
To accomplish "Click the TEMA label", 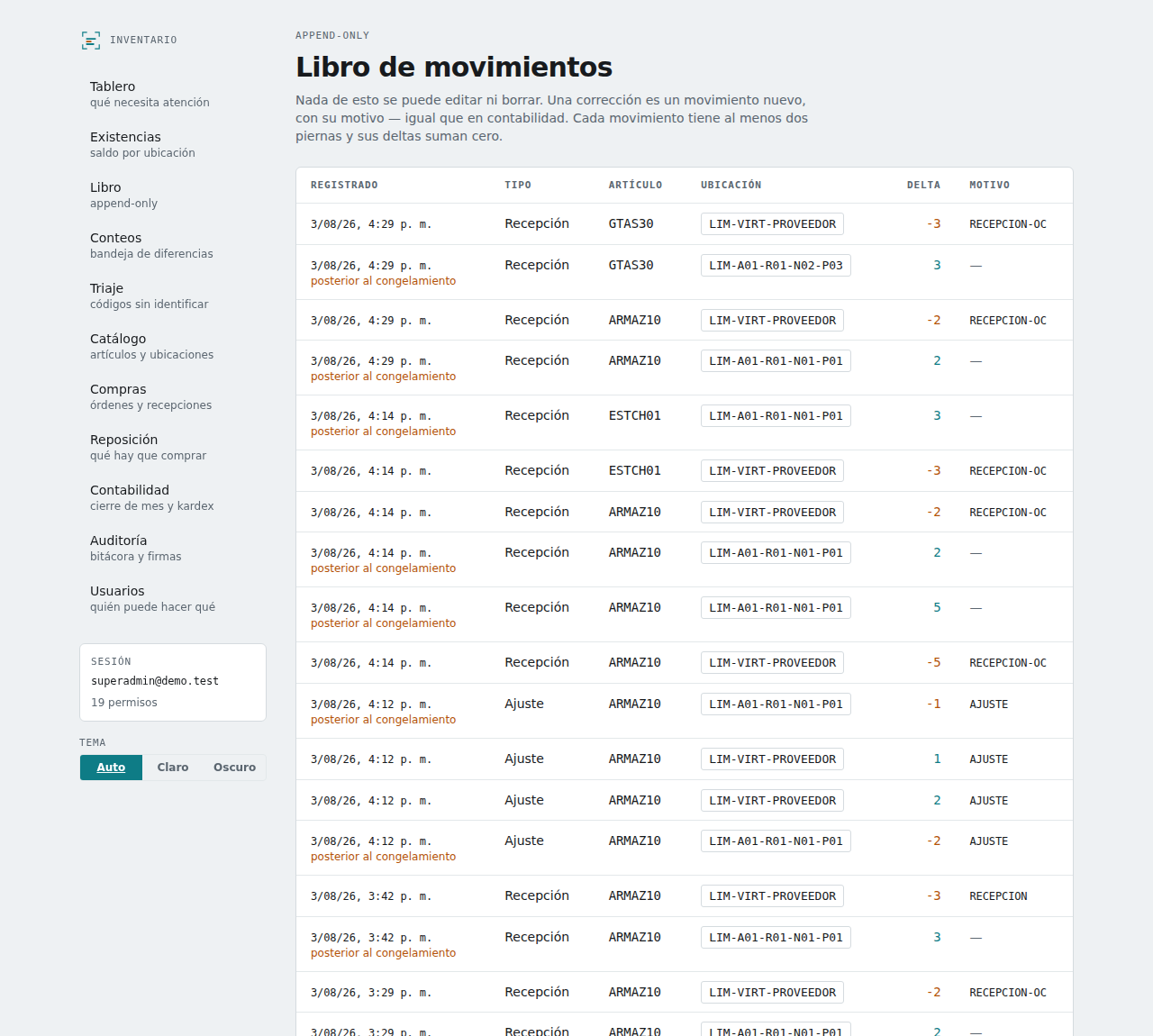I will 92,743.
